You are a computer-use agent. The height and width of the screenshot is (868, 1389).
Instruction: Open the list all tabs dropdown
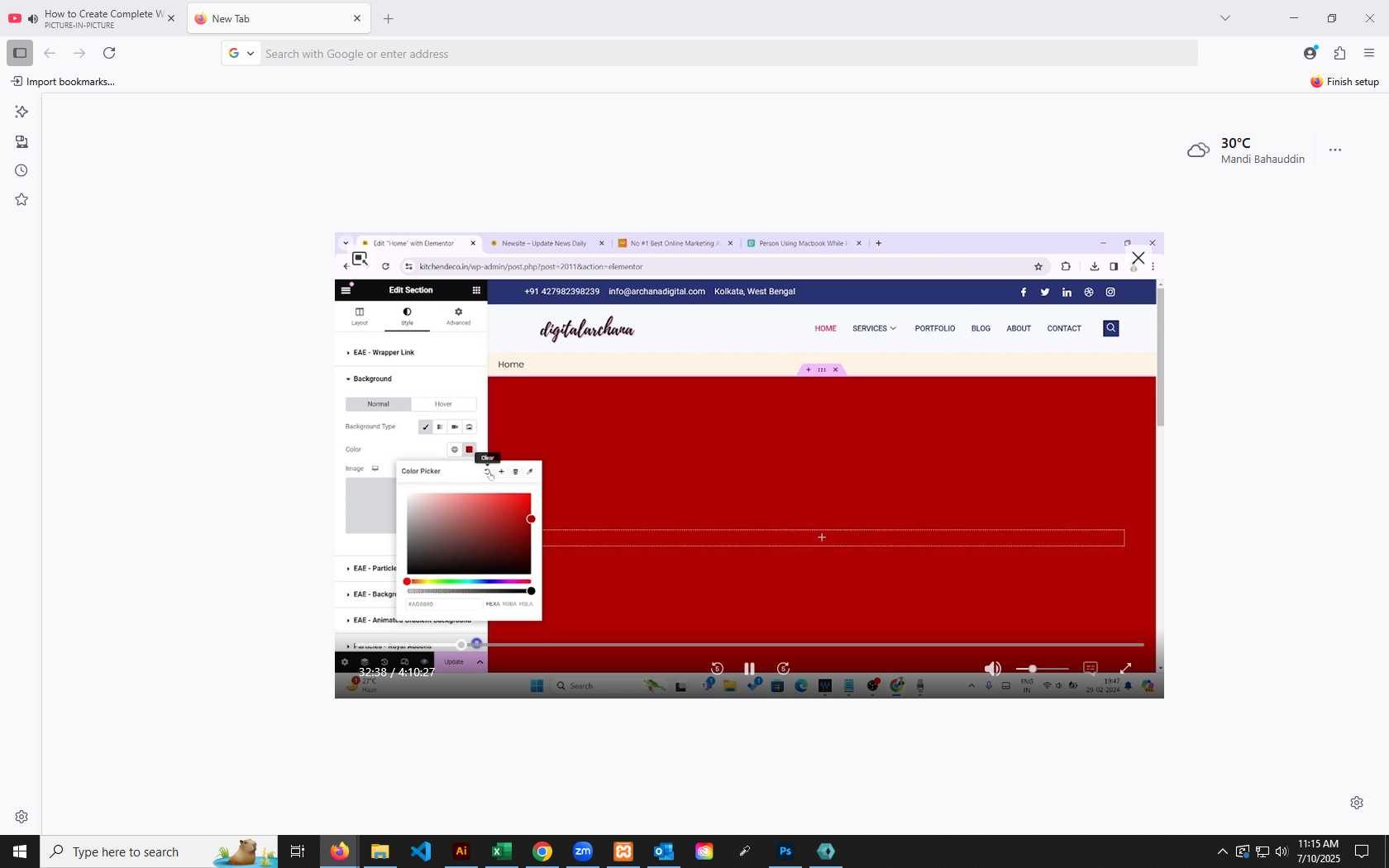tap(1225, 18)
